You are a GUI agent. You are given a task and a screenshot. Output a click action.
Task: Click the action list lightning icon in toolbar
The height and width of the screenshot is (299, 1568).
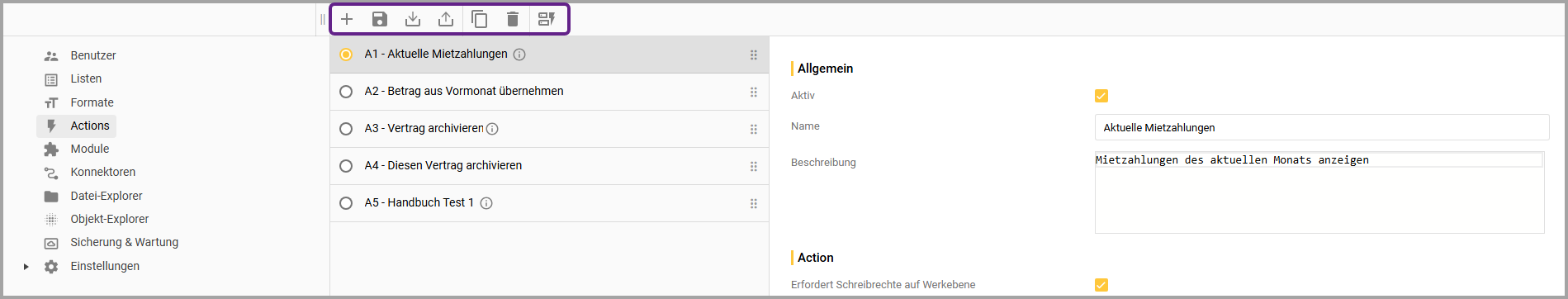pyautogui.click(x=547, y=19)
